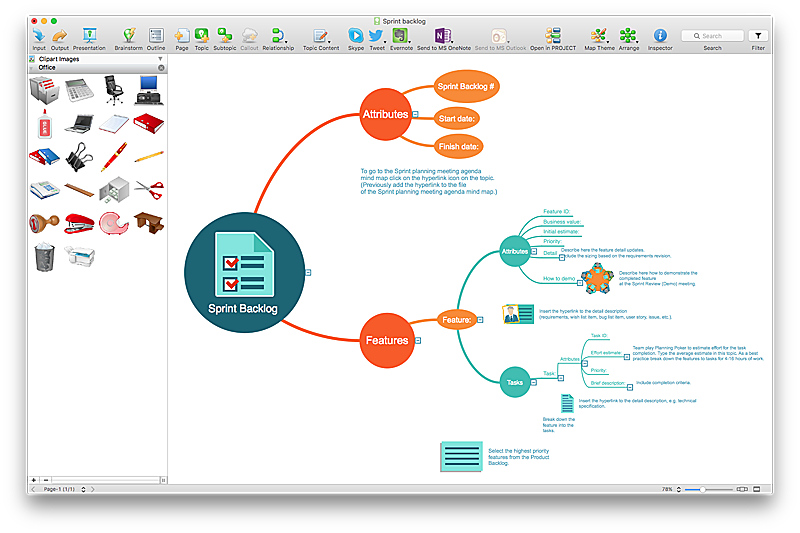Collapse the Sprint Backlog root topic

tap(309, 273)
